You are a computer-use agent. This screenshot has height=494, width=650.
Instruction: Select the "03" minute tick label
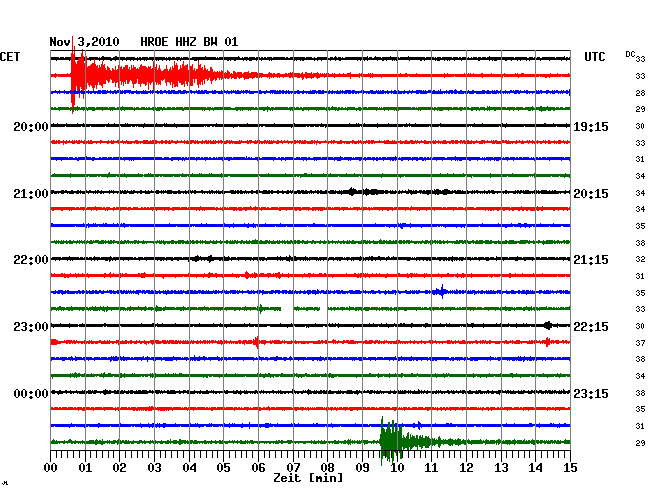click(x=154, y=468)
